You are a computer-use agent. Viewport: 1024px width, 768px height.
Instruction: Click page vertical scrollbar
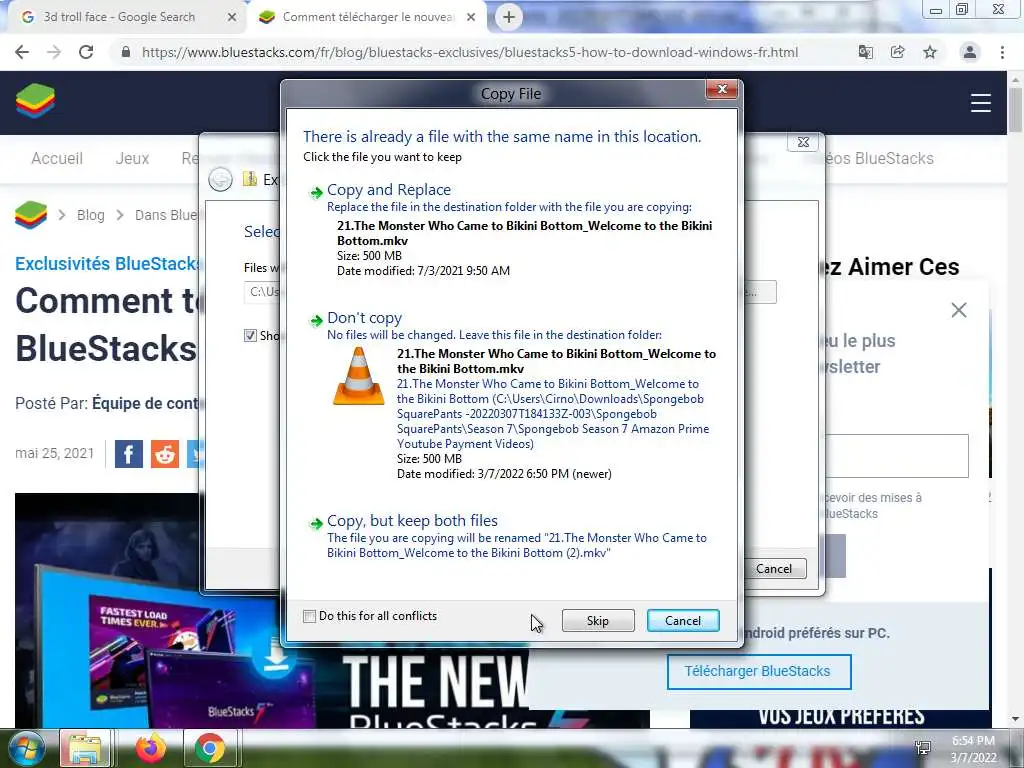point(1016,110)
